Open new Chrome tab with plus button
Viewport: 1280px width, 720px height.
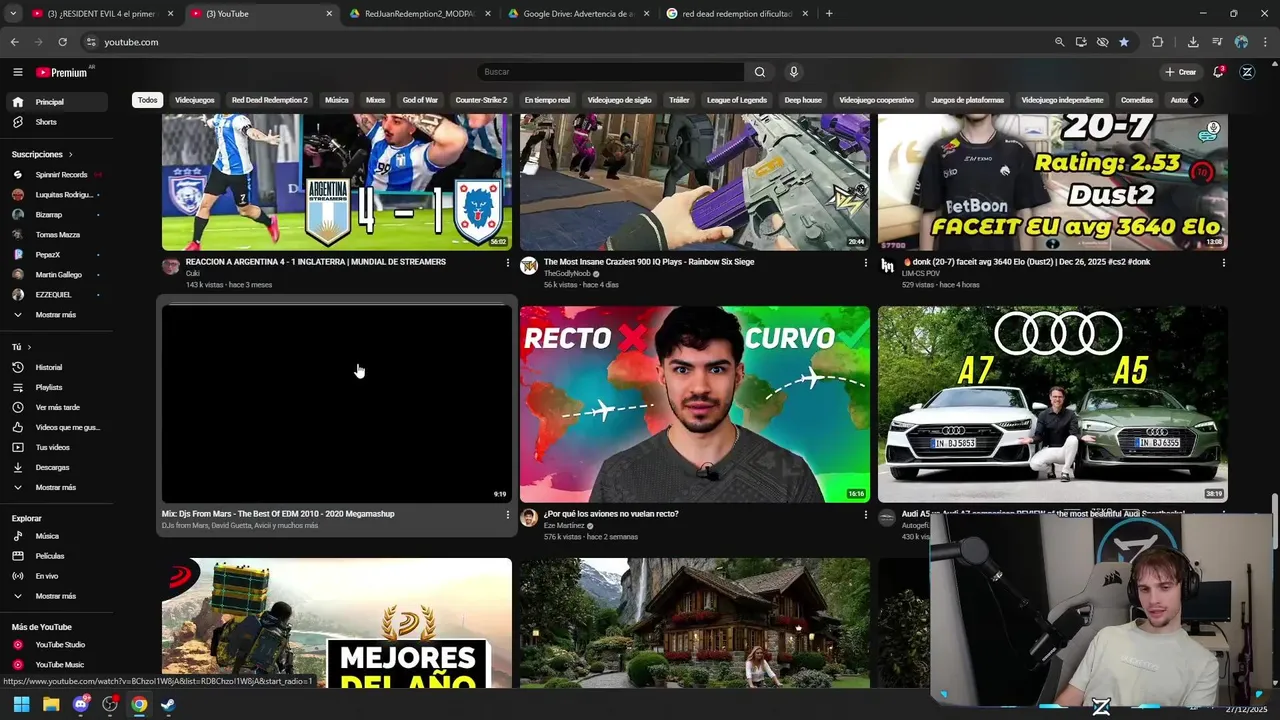point(829,14)
